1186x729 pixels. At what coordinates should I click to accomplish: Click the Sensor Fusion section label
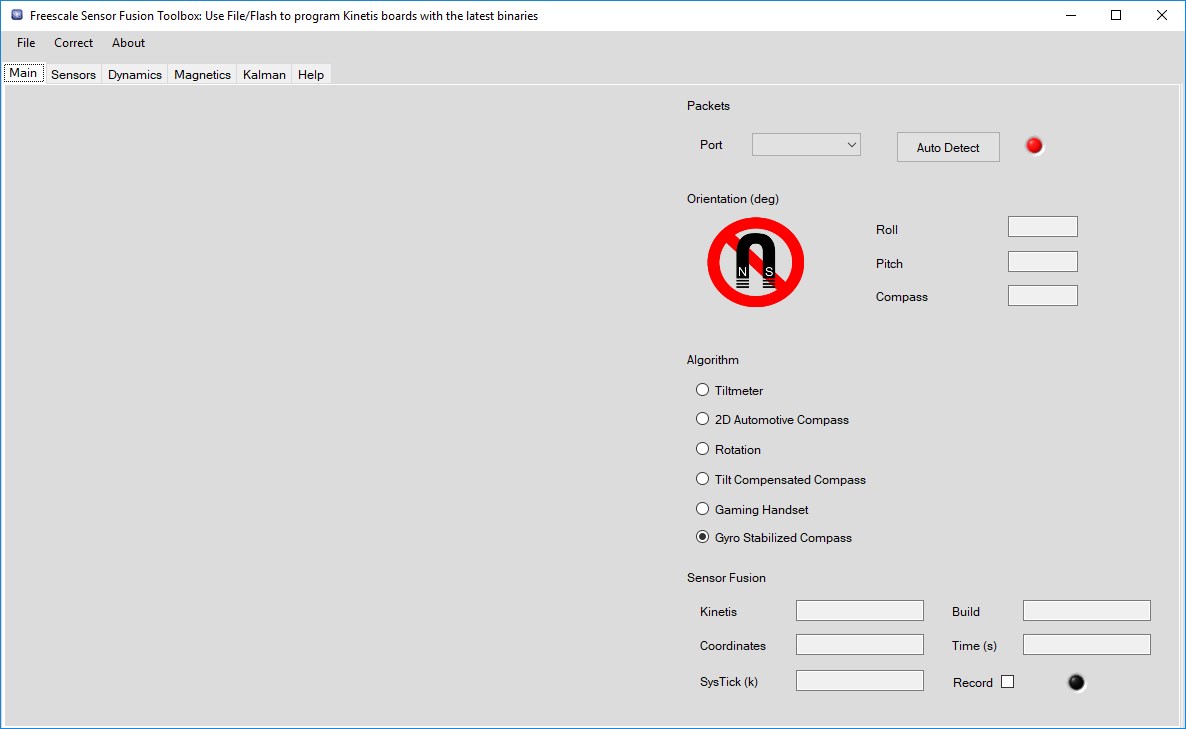pyautogui.click(x=726, y=578)
